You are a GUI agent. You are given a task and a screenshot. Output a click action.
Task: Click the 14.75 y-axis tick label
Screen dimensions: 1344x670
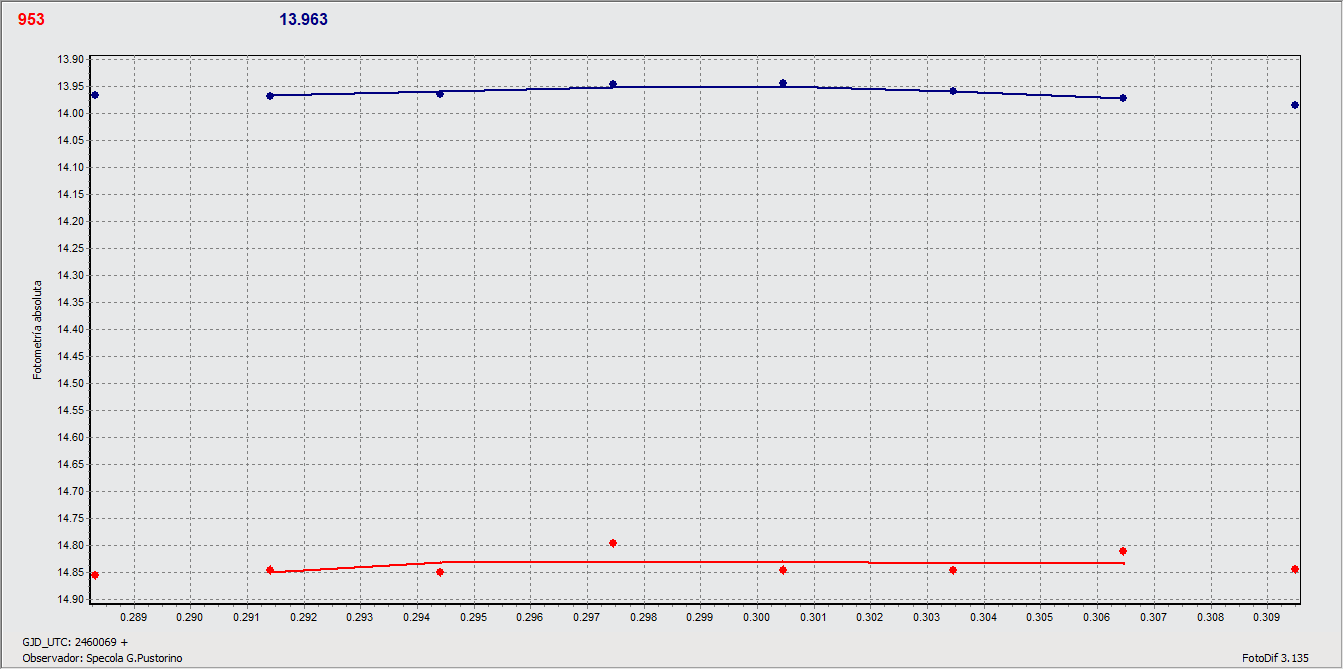72,518
